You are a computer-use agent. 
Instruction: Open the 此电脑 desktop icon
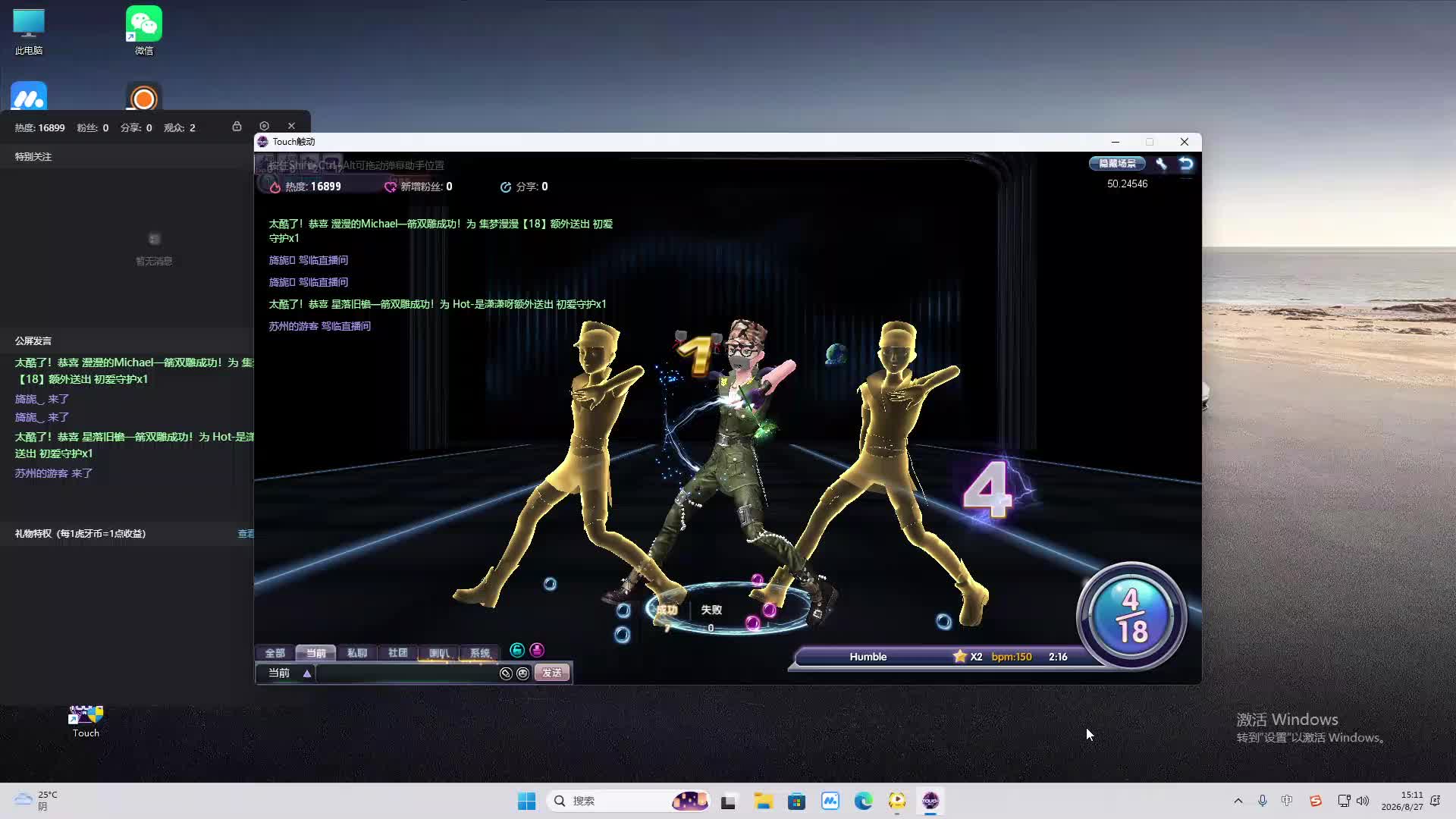coord(29,33)
